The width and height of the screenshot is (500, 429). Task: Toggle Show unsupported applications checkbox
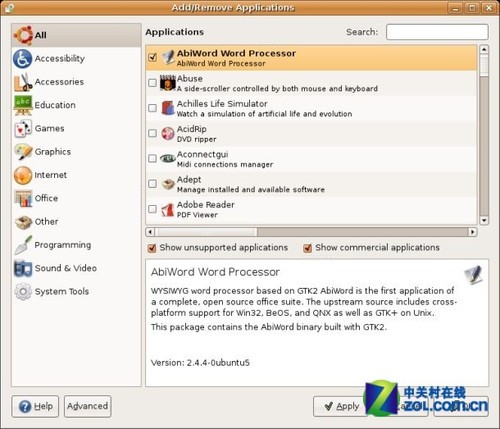(x=152, y=248)
